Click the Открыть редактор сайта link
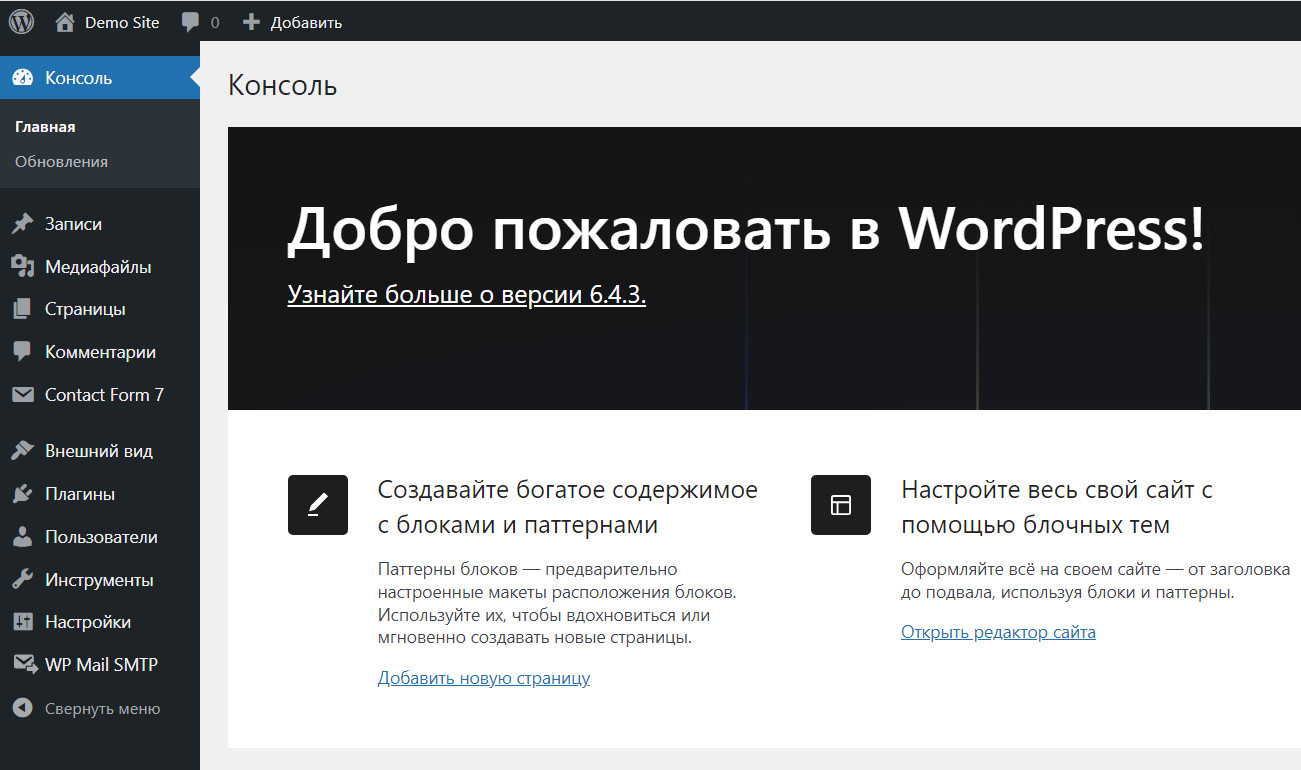Screen dimensions: 1301x770 tap(998, 632)
